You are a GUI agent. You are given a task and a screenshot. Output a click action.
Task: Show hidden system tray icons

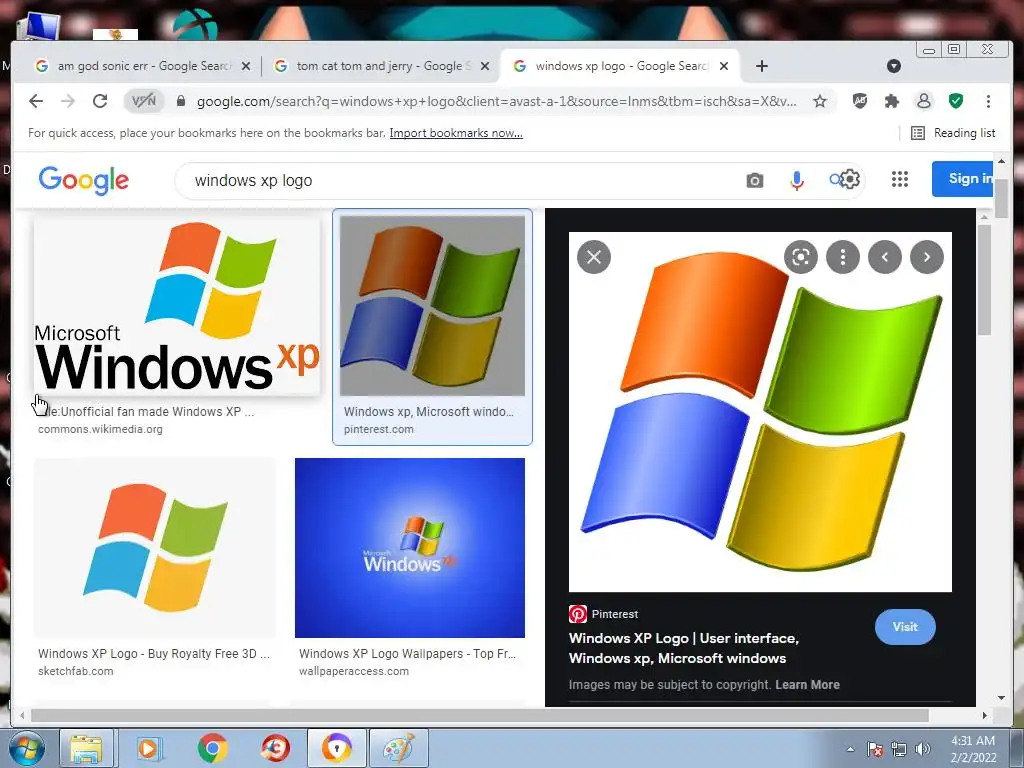tap(850, 749)
